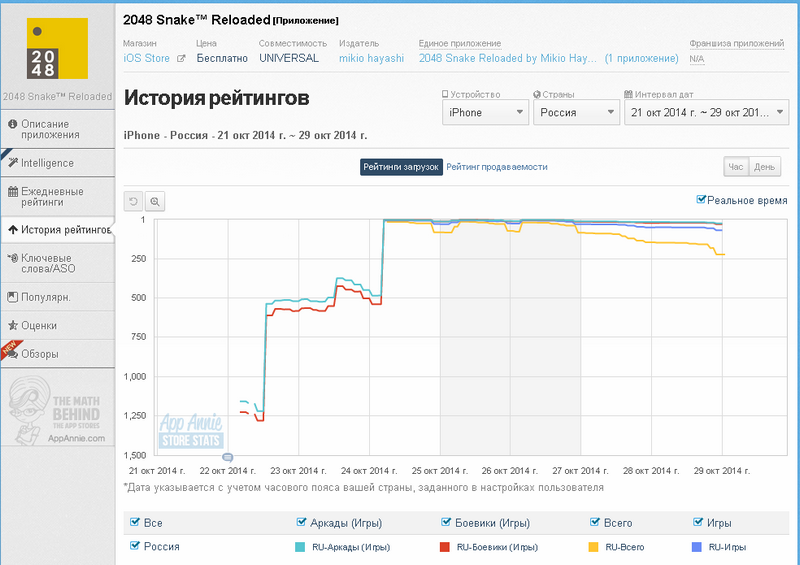Toggle the Аркады (Игры) checkbox
The width and height of the screenshot is (800, 565).
tap(301, 522)
